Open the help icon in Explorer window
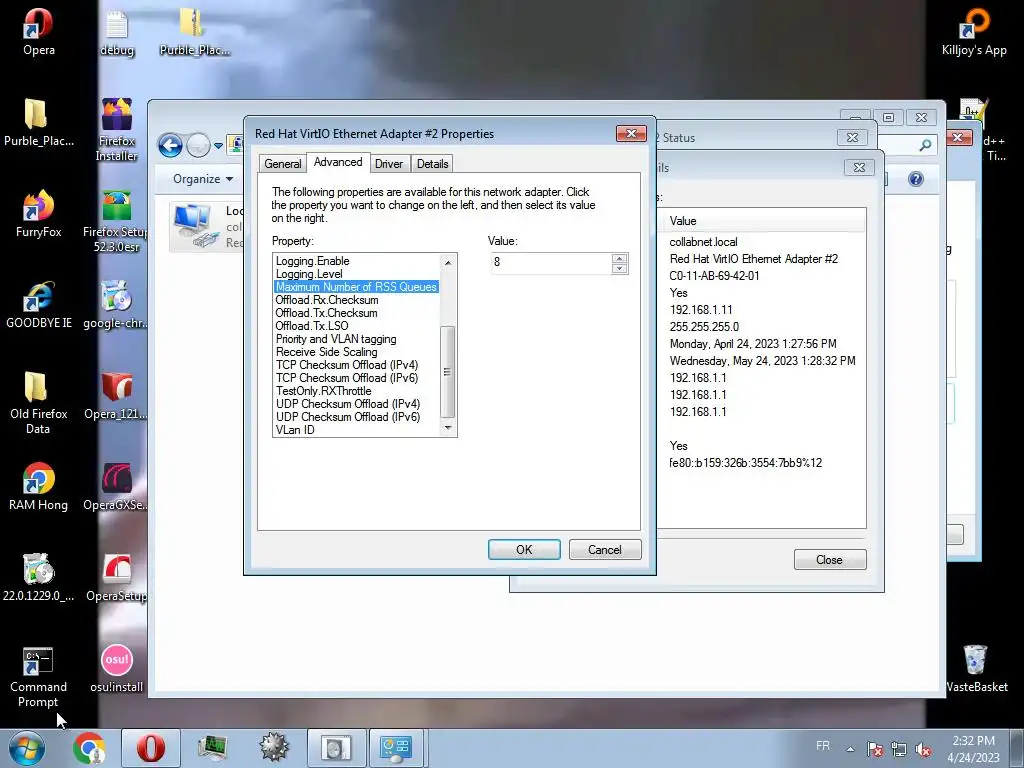Screen dimensions: 1024x768 (916, 179)
